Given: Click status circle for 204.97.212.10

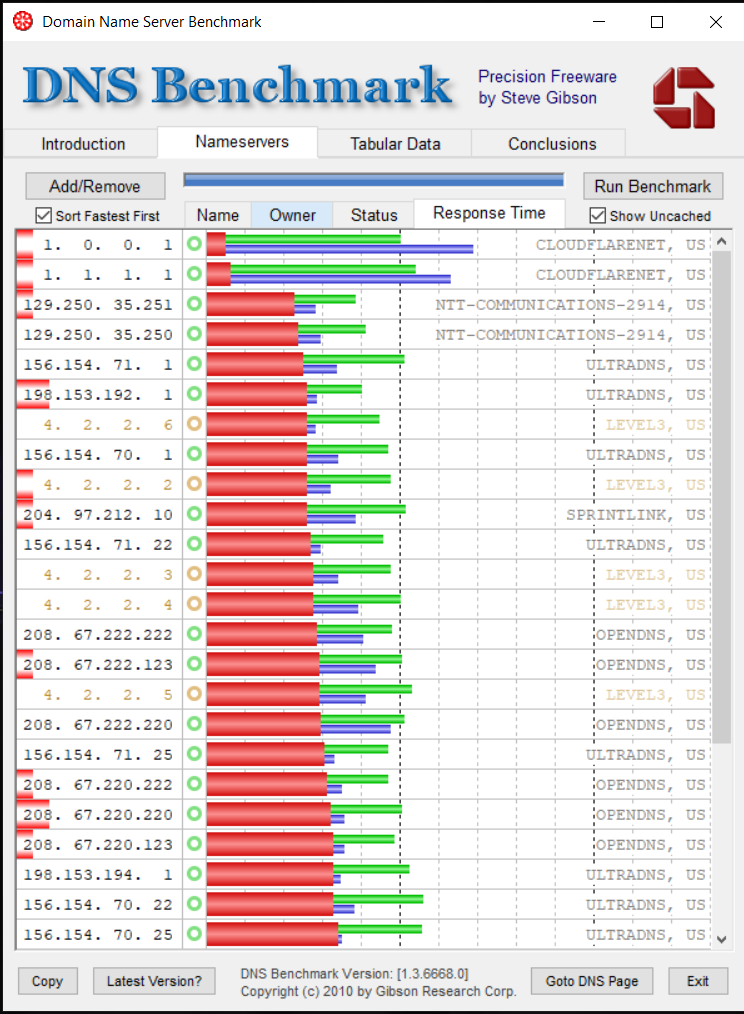Looking at the screenshot, I should (x=194, y=513).
